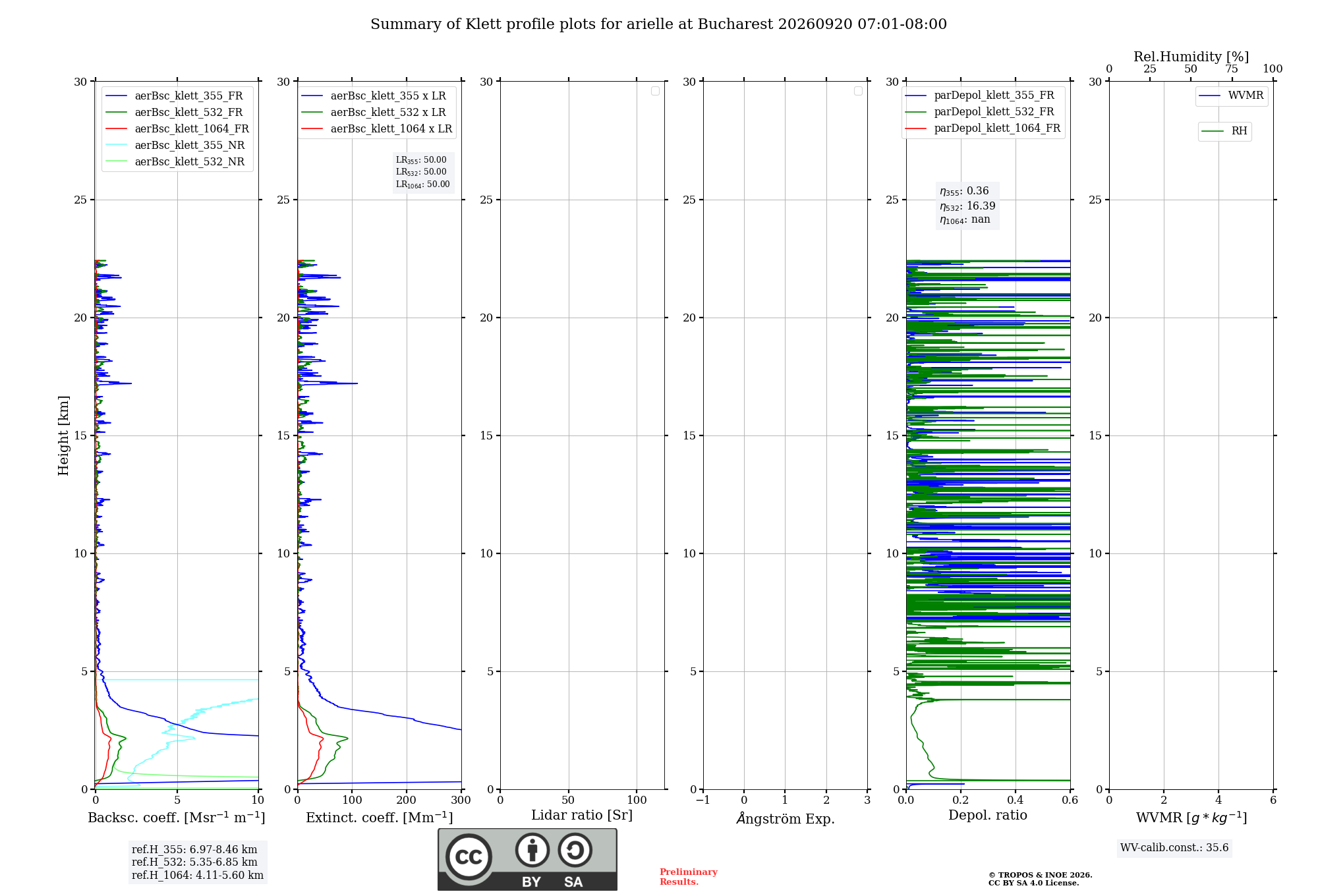The image size is (1318, 896).
Task: Click the plot title mentioning Bucharest
Action: (658, 24)
